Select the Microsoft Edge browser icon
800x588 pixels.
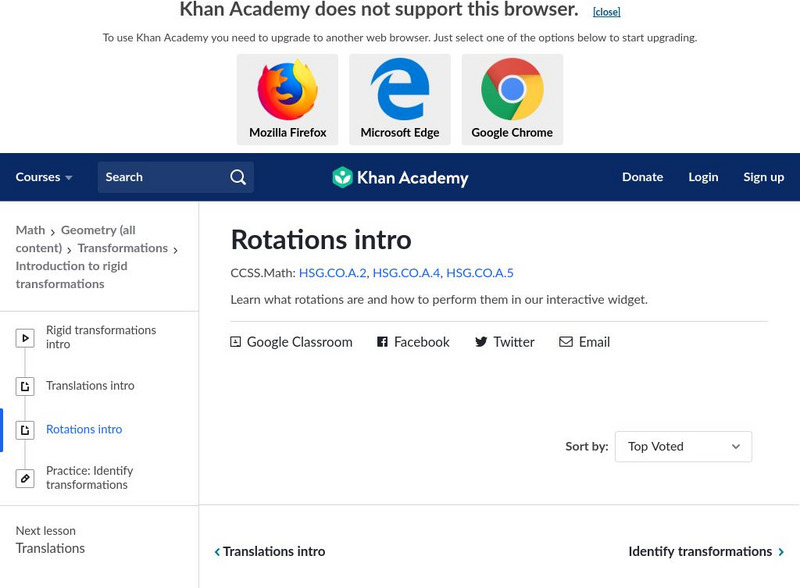(400, 90)
